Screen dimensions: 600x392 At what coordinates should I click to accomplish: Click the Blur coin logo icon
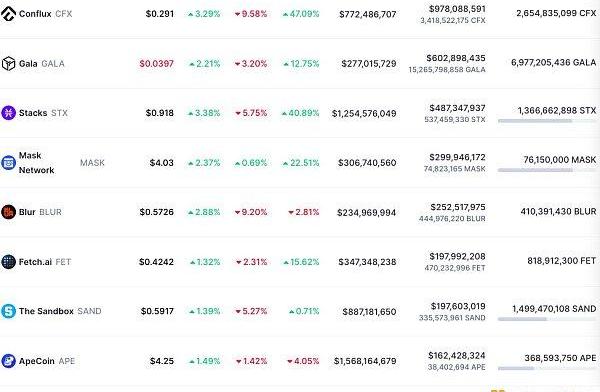click(8, 212)
